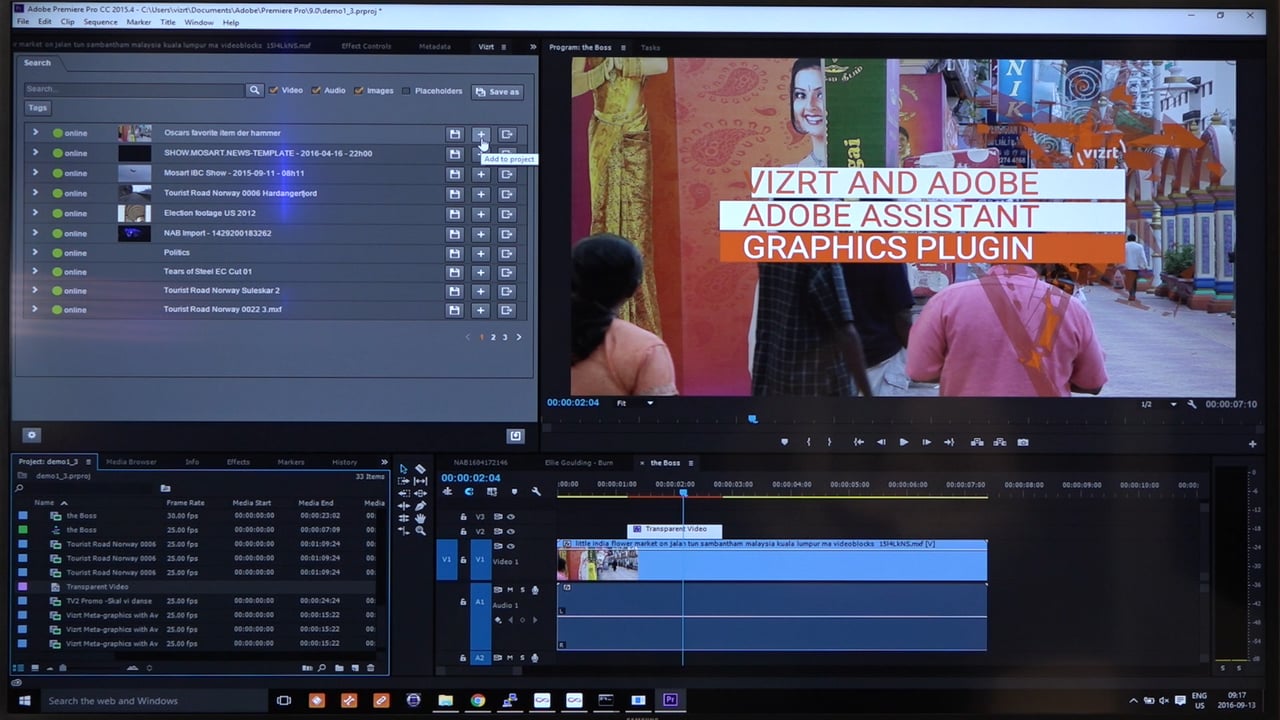Screen dimensions: 1280x720
Task: Uncheck the Video filter checkbox
Action: click(x=274, y=91)
